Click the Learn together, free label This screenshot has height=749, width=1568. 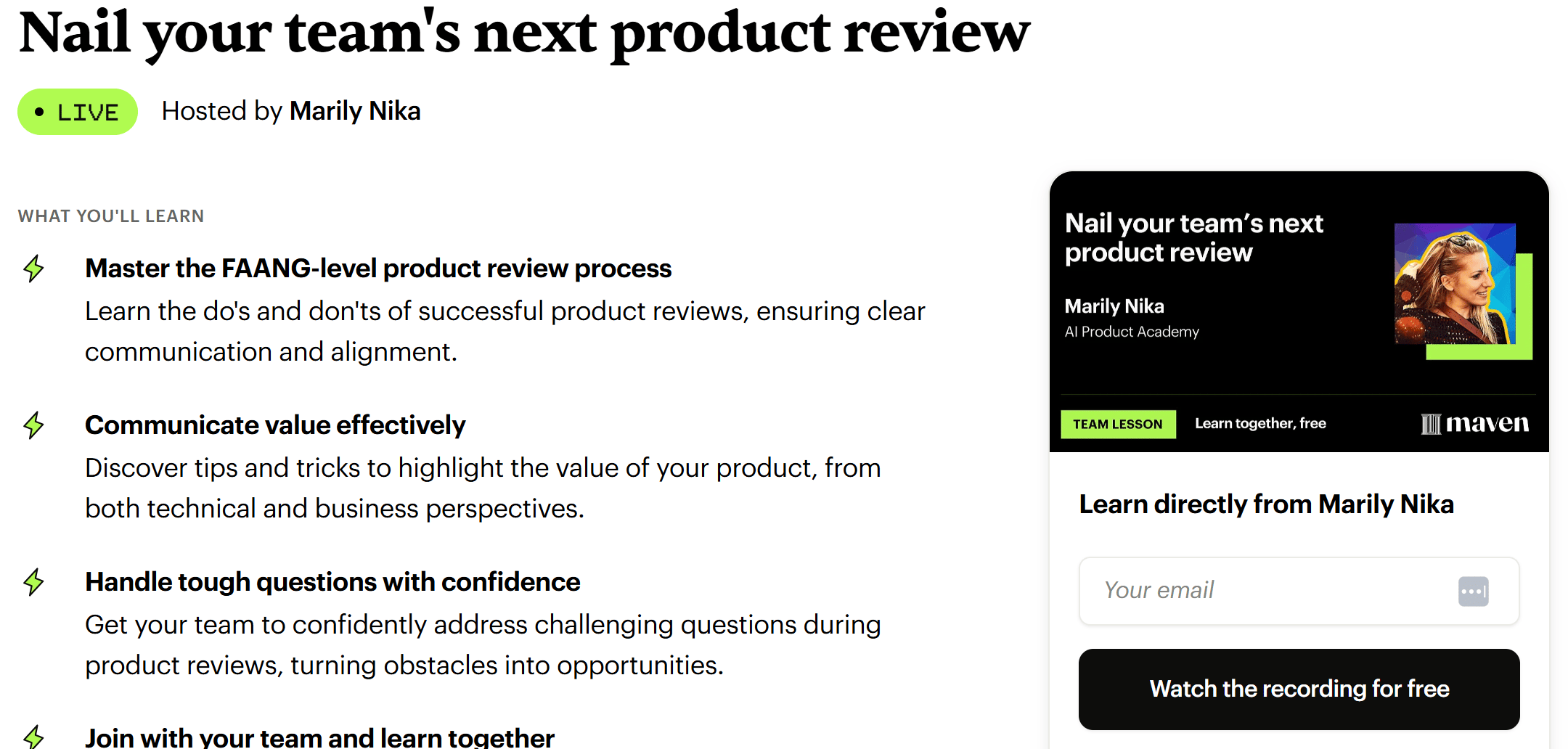1260,424
